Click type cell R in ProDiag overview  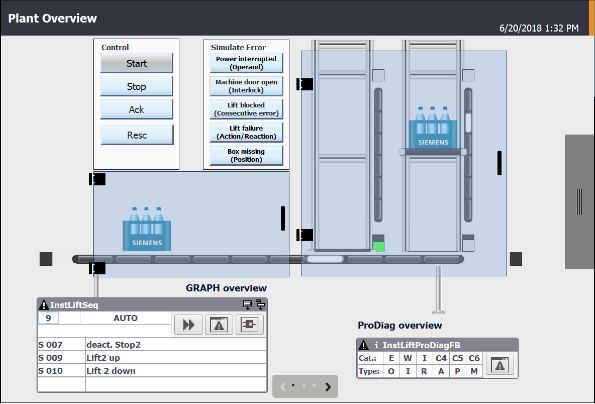(x=424, y=371)
